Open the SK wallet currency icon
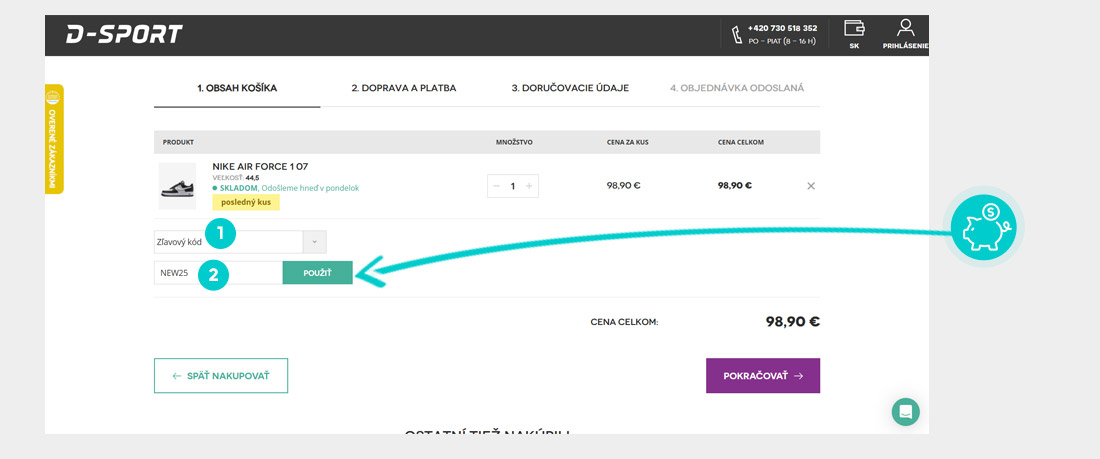The width and height of the screenshot is (1100, 459). point(854,29)
